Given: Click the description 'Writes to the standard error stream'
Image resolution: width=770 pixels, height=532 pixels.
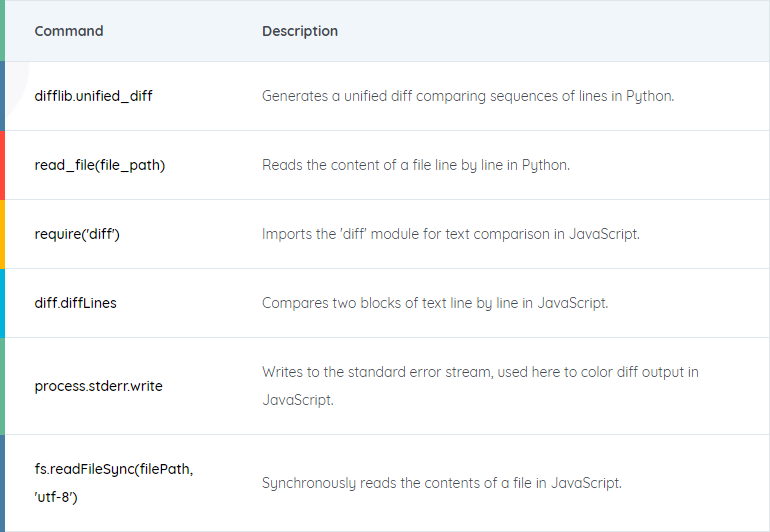Looking at the screenshot, I should pos(480,386).
